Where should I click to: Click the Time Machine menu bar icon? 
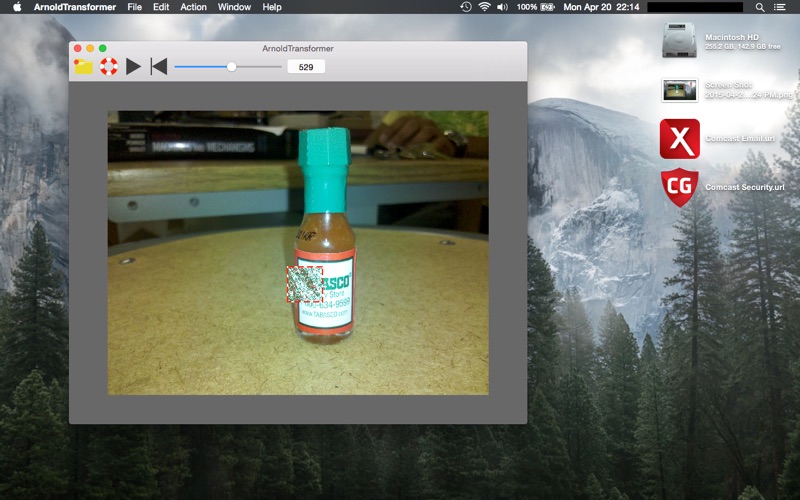click(x=465, y=7)
